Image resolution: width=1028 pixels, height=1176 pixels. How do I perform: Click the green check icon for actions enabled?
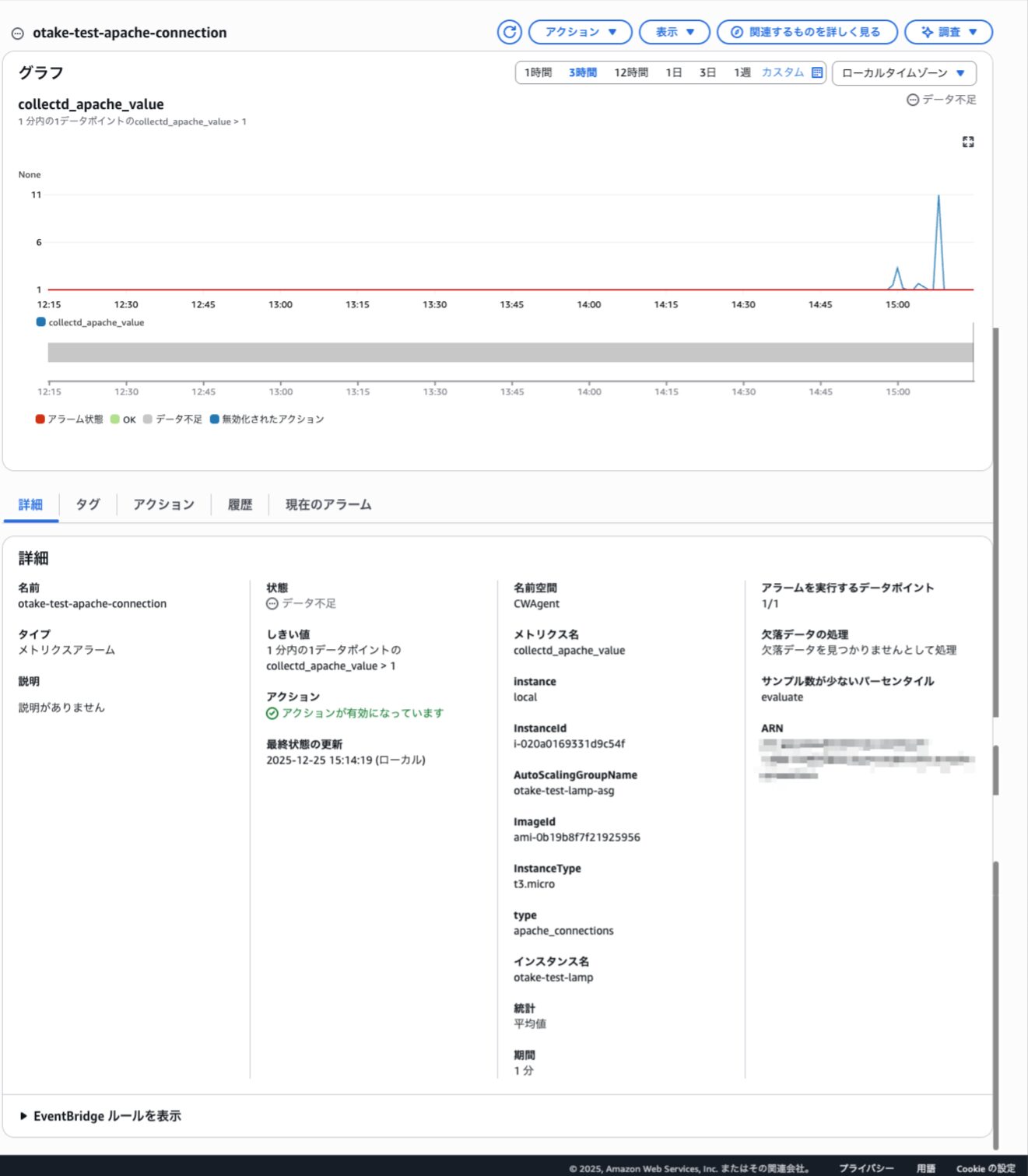272,714
